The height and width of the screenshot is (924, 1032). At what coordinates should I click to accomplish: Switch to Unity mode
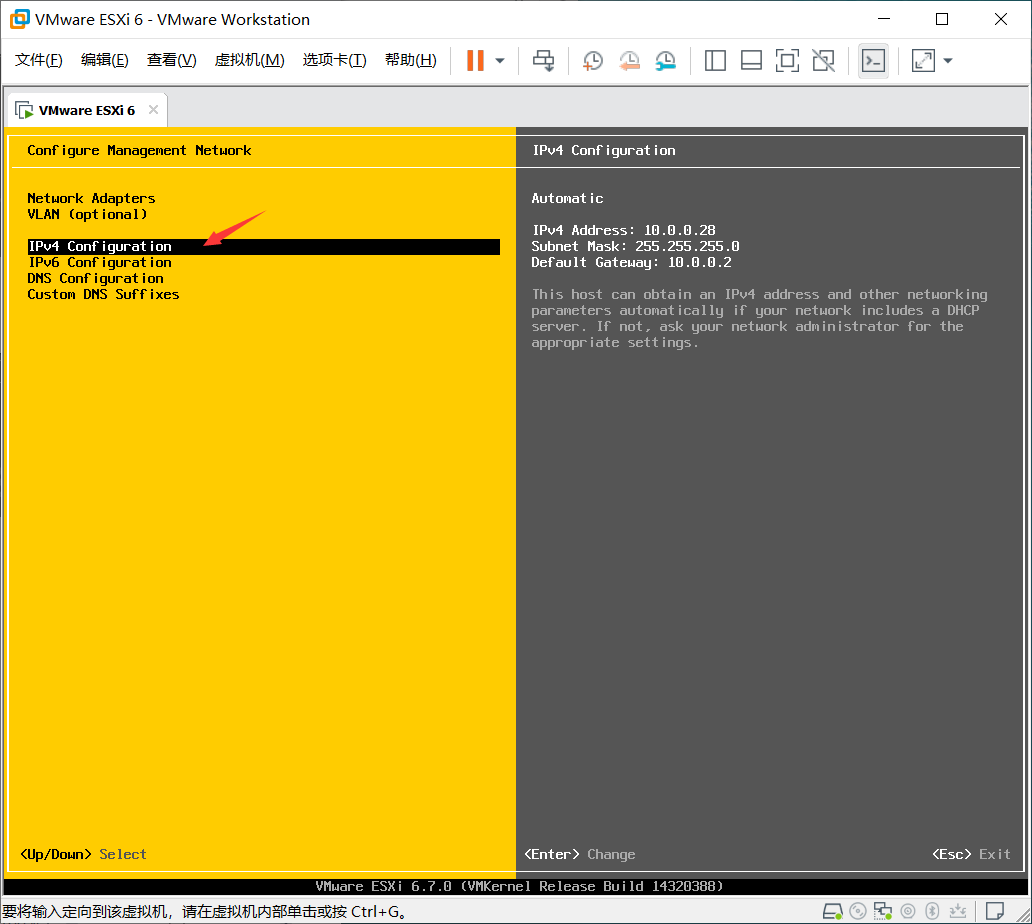[823, 61]
